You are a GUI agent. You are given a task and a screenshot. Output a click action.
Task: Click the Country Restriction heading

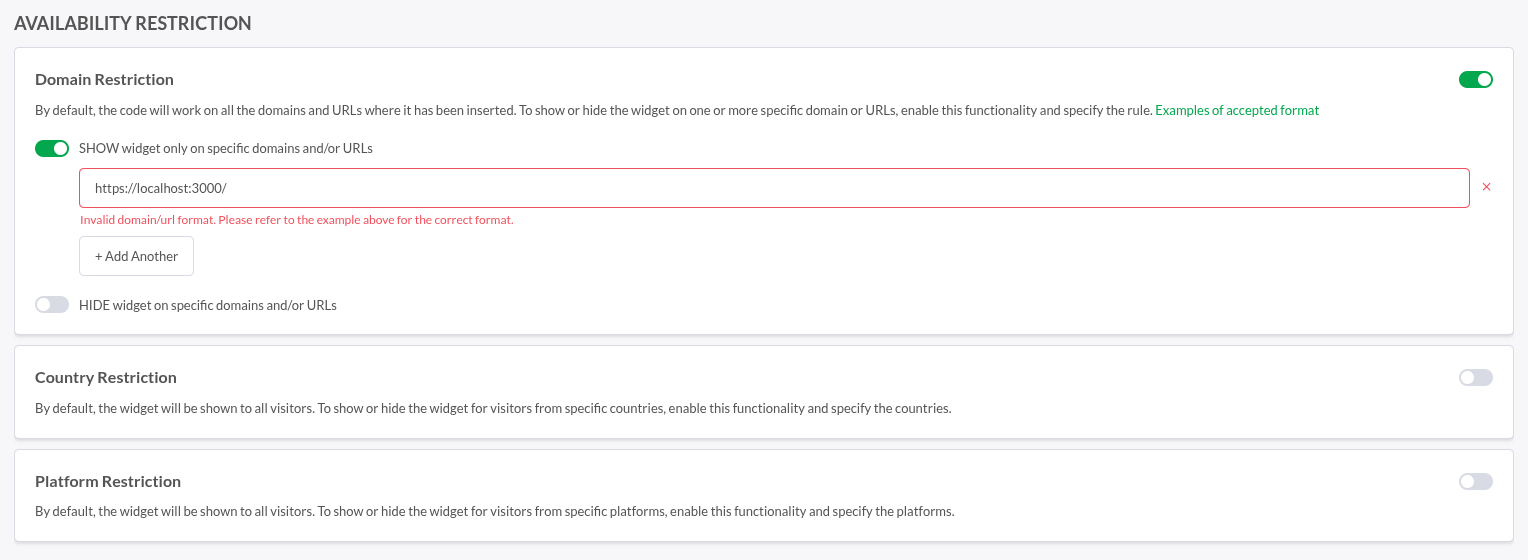[x=106, y=377]
